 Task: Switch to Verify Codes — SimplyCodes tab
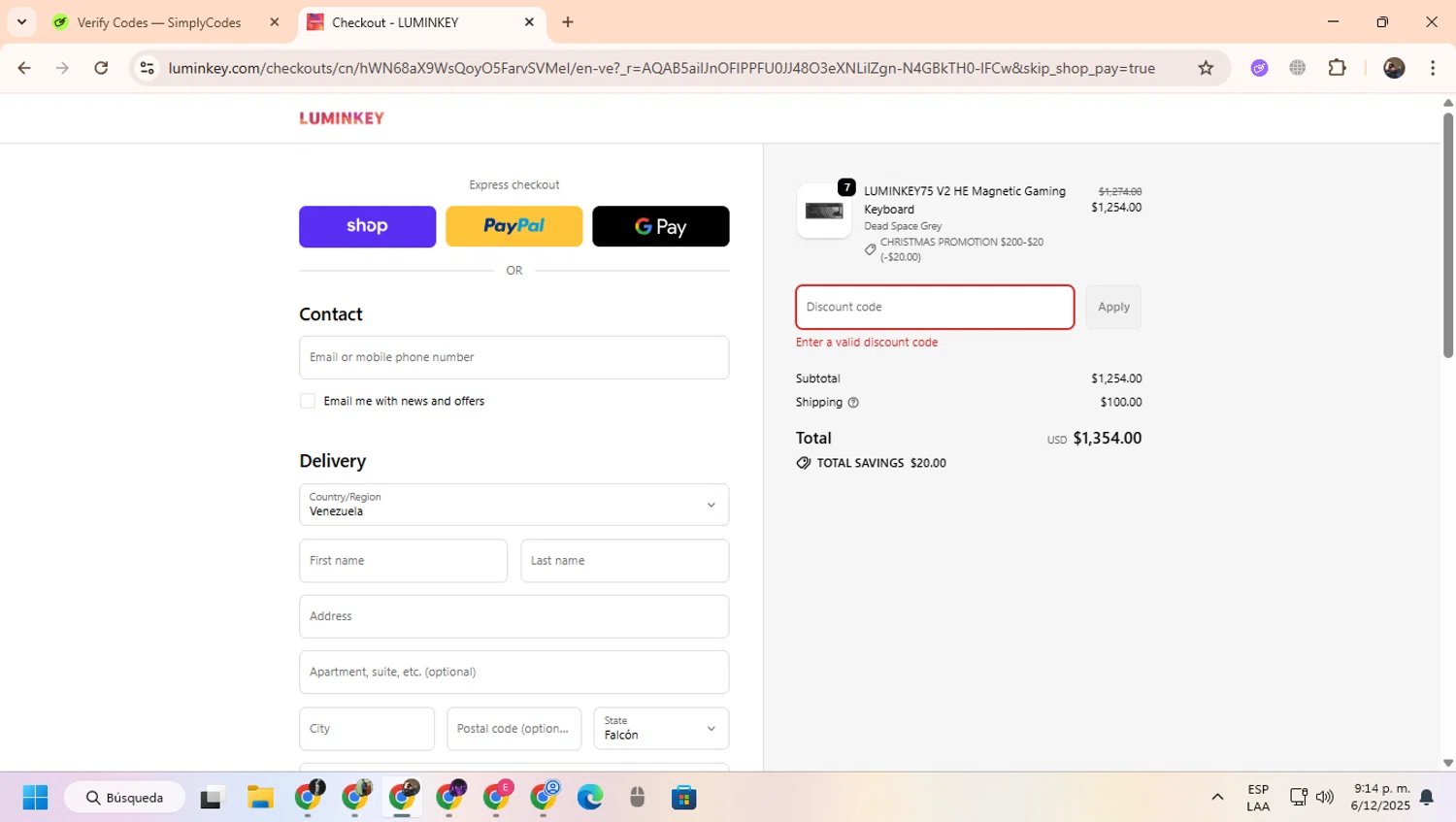pyautogui.click(x=159, y=22)
